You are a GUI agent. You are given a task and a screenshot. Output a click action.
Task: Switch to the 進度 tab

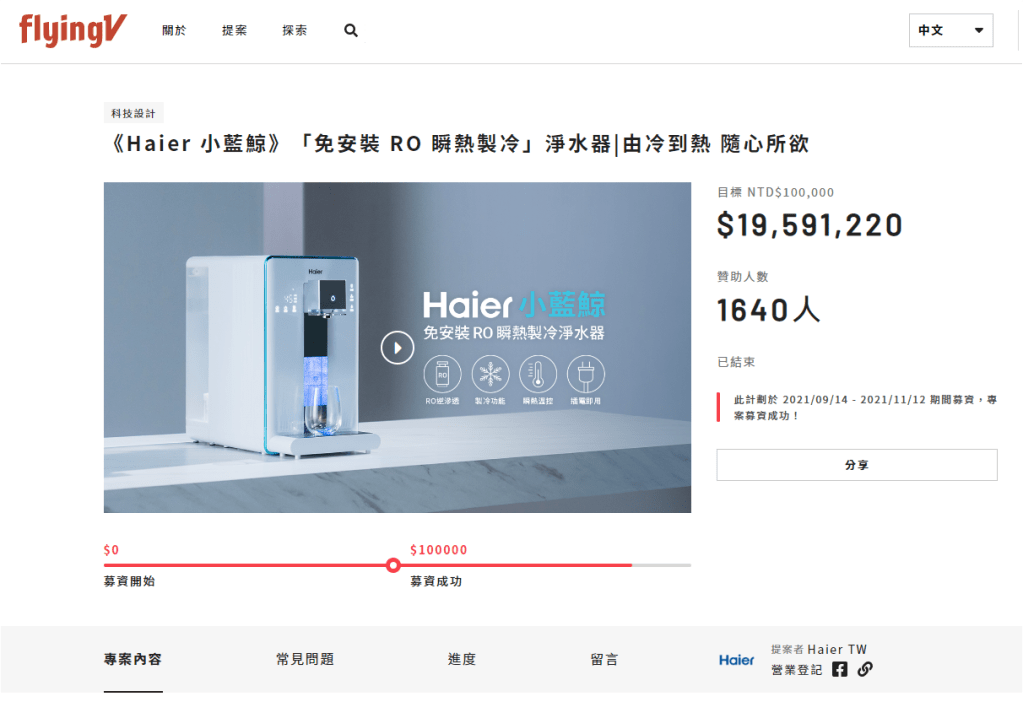tap(462, 660)
